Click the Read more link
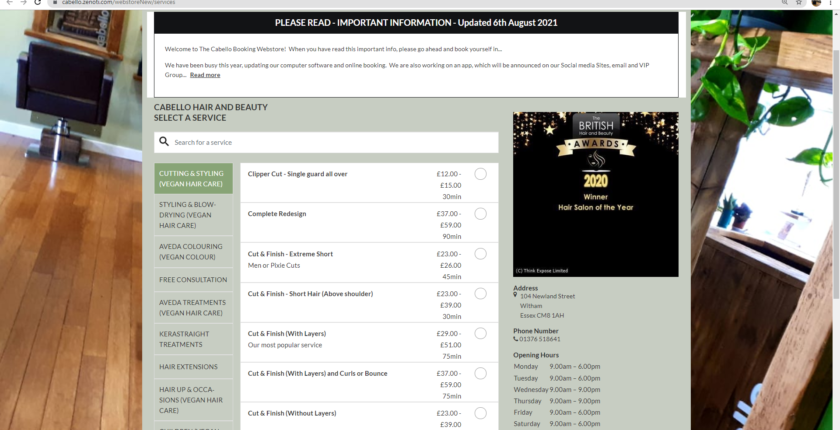This screenshot has height=430, width=840. pos(205,75)
